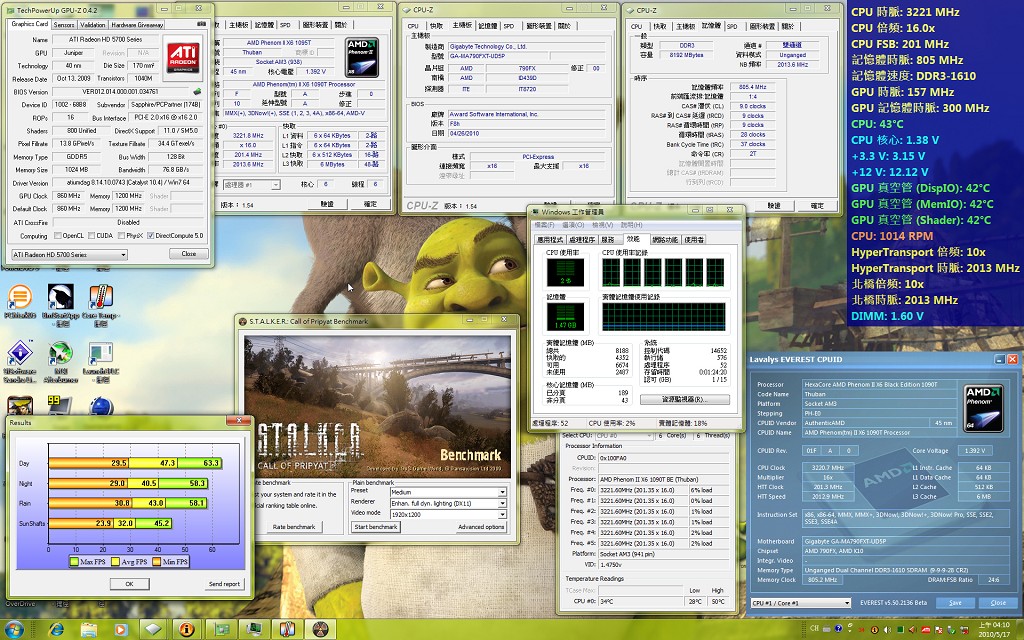Open the processor selection dropdown in CPU-Z
Image resolution: width=1024 pixels, height=640 pixels.
click(x=251, y=185)
